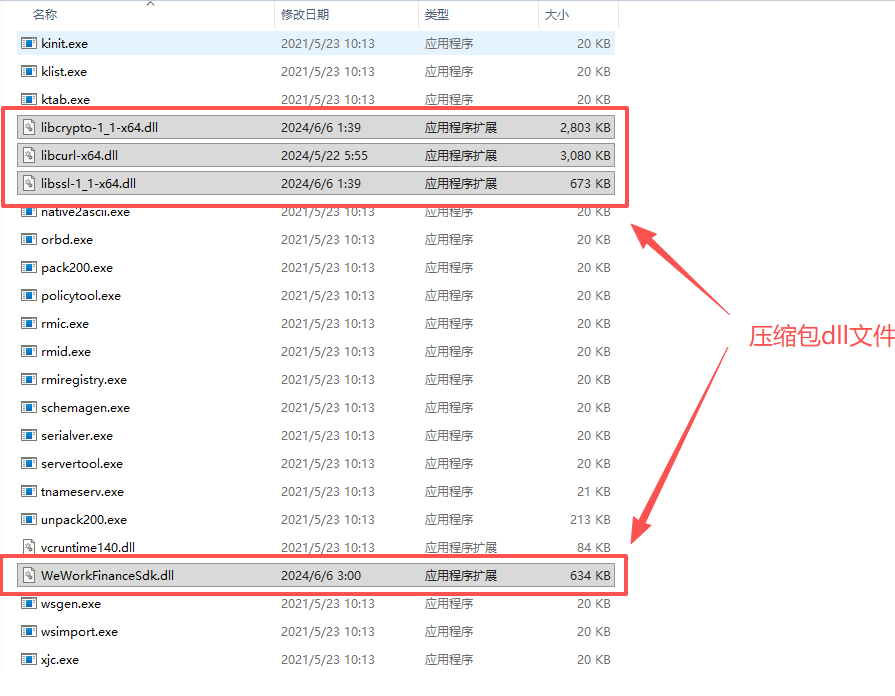Click the ktab.exe file icon
This screenshot has width=895, height=696.
[29, 99]
